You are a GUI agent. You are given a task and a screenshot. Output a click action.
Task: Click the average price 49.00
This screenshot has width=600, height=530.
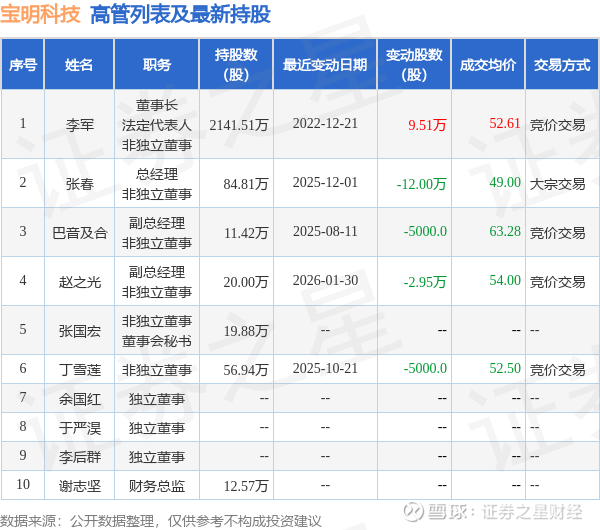[x=505, y=183]
